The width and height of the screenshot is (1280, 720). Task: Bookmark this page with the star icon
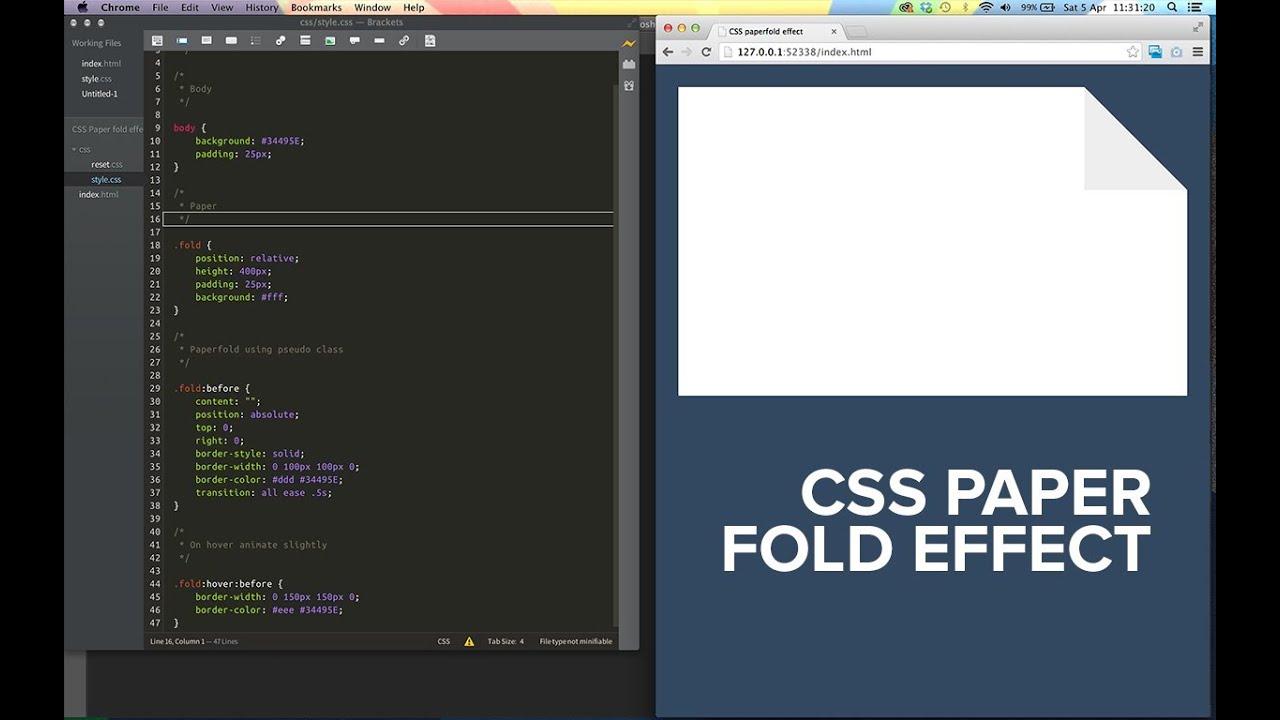coord(1133,52)
